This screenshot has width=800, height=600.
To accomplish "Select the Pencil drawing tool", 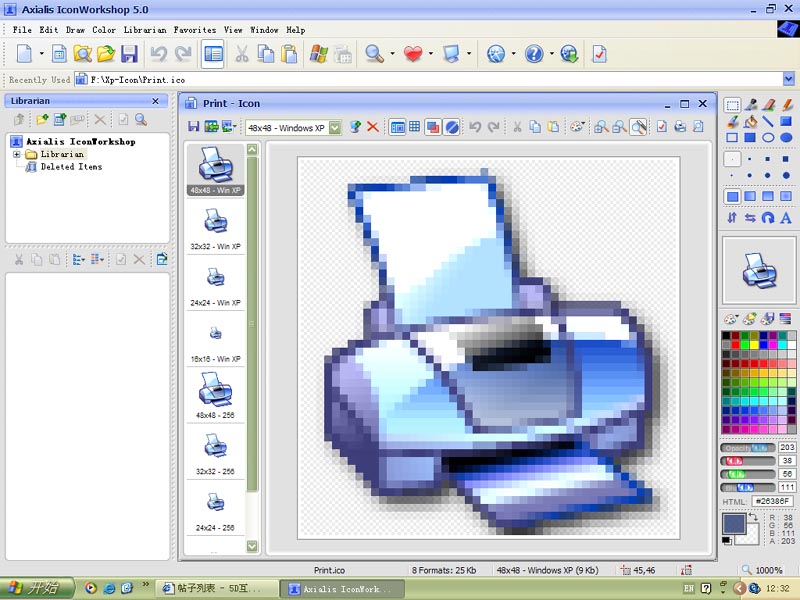I will pyautogui.click(x=786, y=105).
